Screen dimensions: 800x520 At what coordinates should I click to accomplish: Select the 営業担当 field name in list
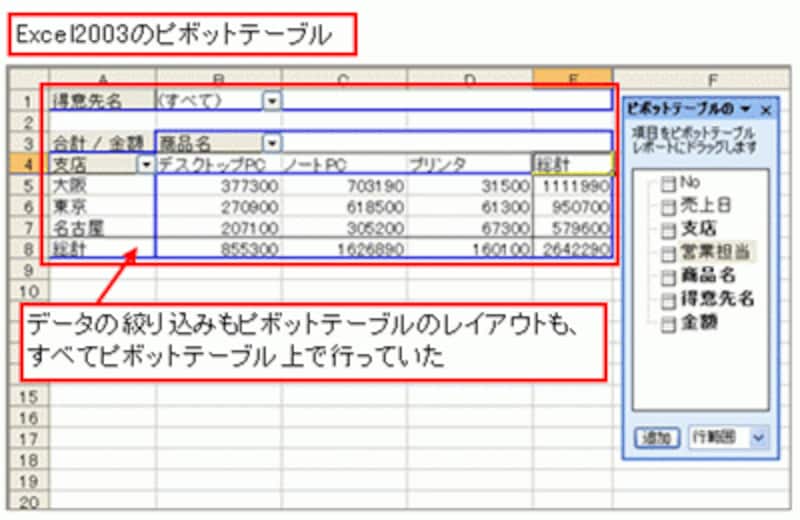click(x=716, y=252)
